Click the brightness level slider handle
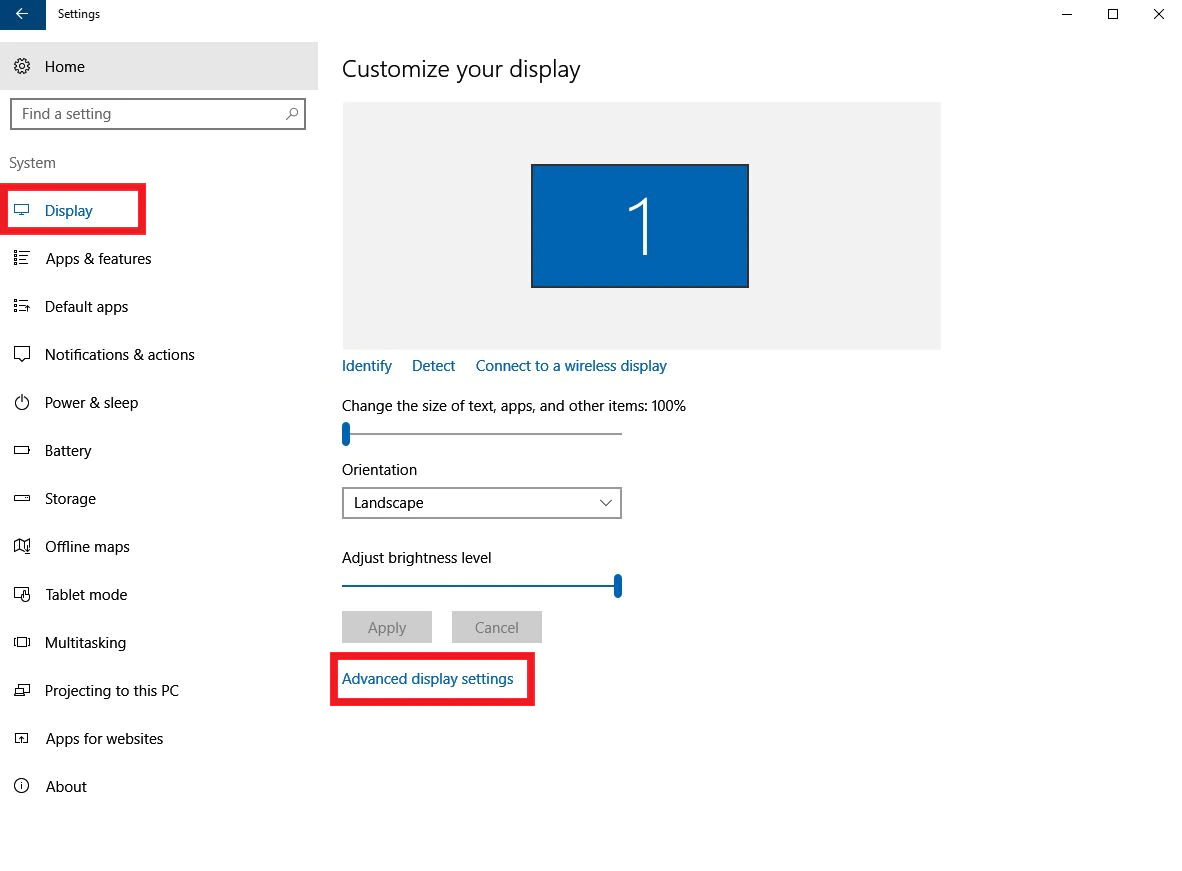The image size is (1182, 871). pyautogui.click(x=618, y=586)
